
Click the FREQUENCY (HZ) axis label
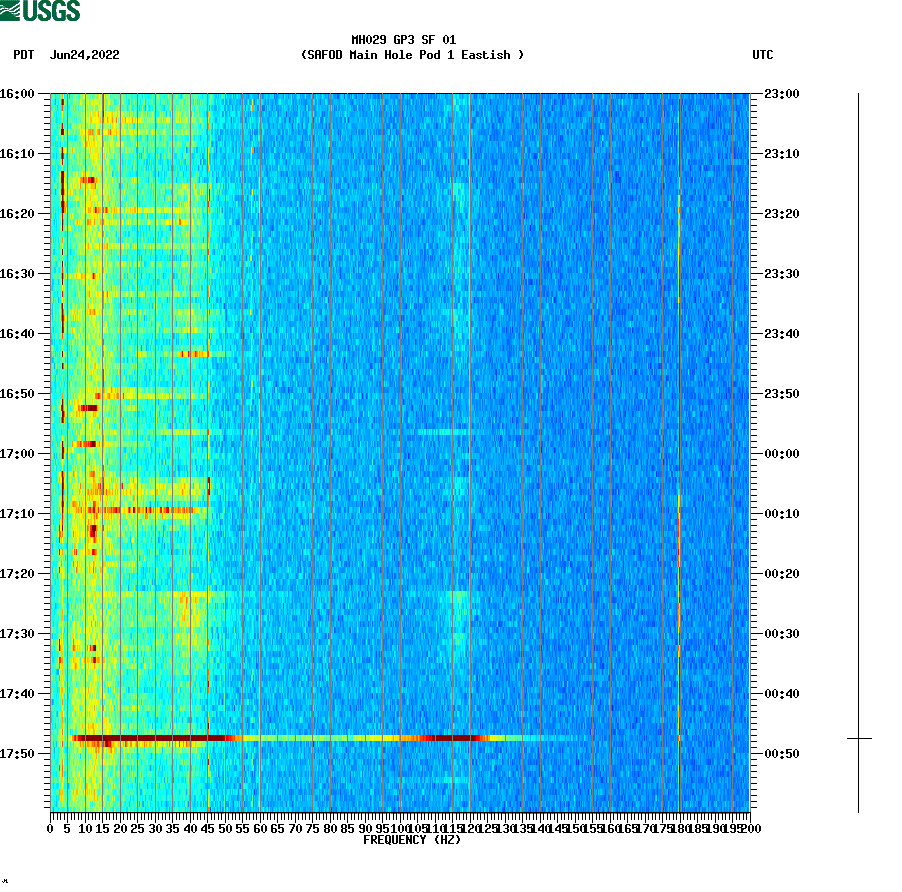click(414, 840)
